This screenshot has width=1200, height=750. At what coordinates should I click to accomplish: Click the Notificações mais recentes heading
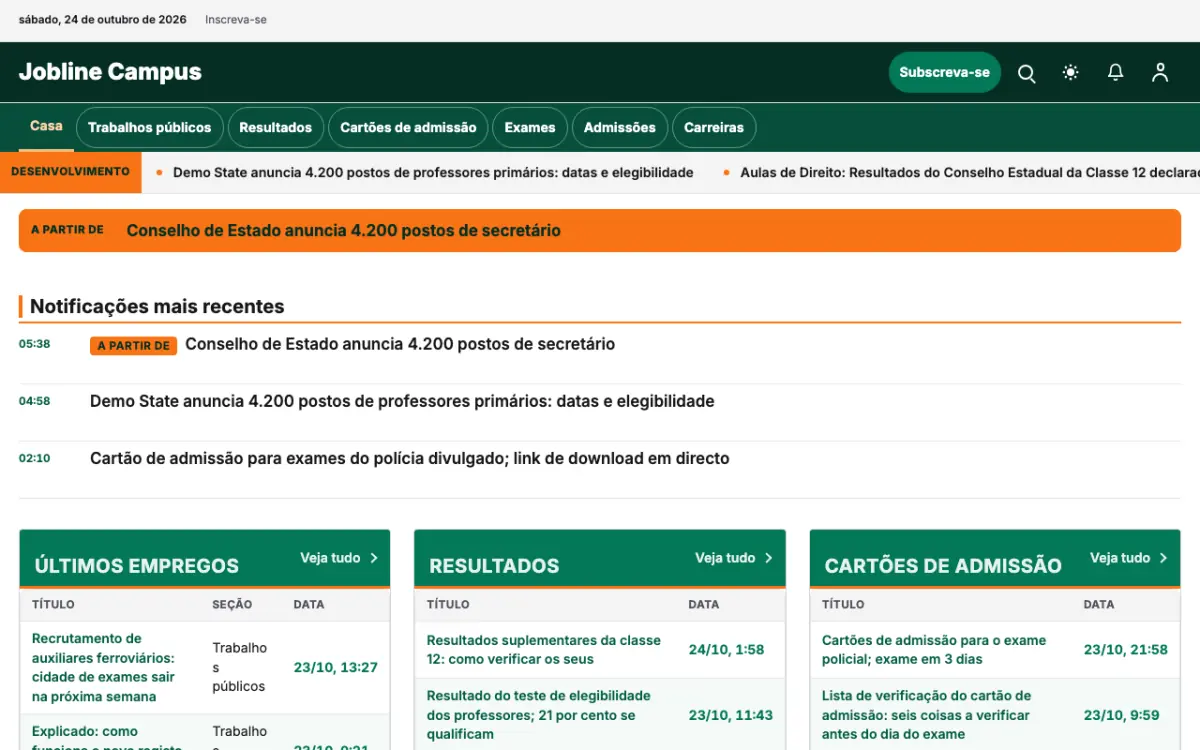pyautogui.click(x=157, y=306)
